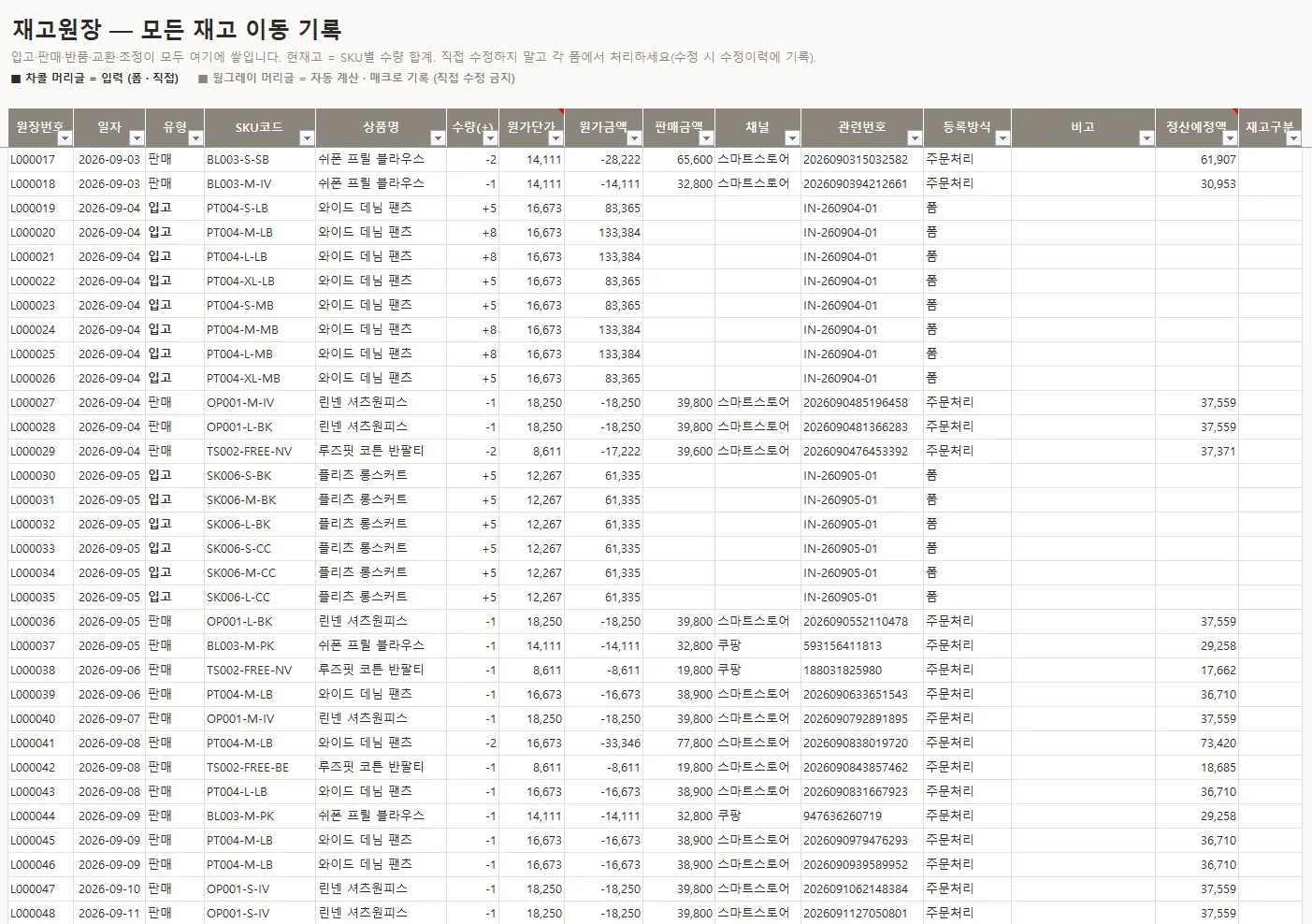
Task: Open the 관련번호 column filter dropdown
Action: tap(915, 138)
